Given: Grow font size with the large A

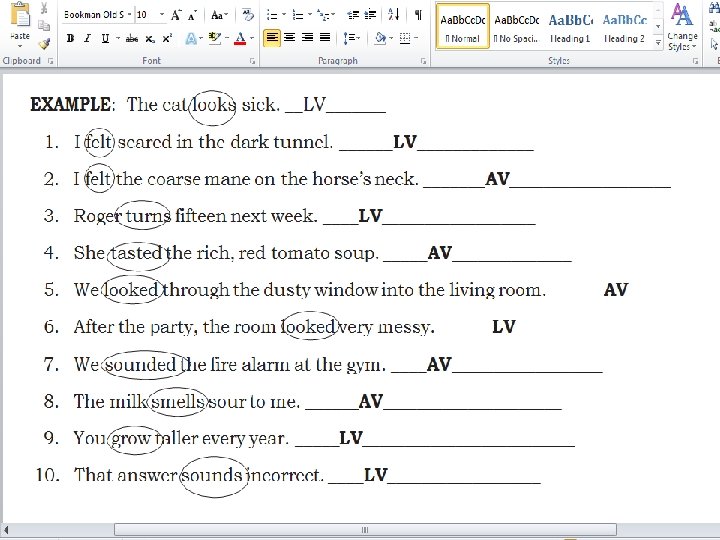Looking at the screenshot, I should [x=175, y=16].
